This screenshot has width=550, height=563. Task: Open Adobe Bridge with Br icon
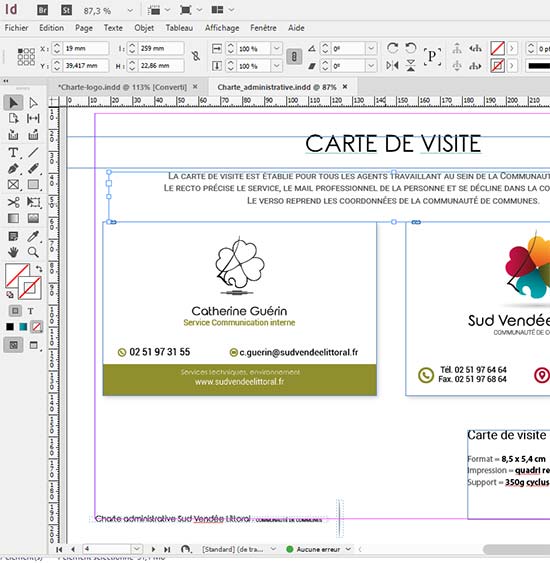42,10
